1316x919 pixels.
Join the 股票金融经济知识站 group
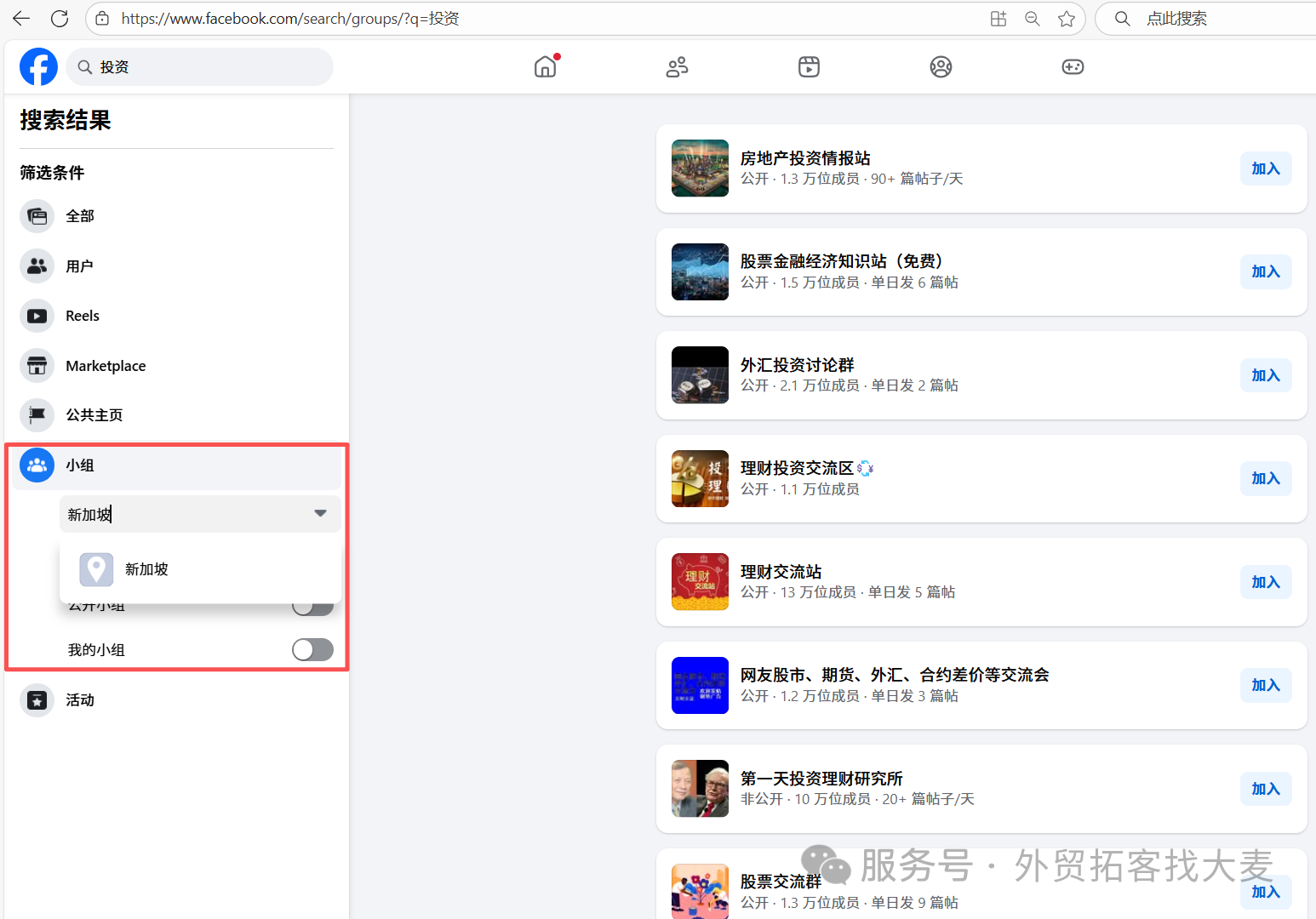1266,271
